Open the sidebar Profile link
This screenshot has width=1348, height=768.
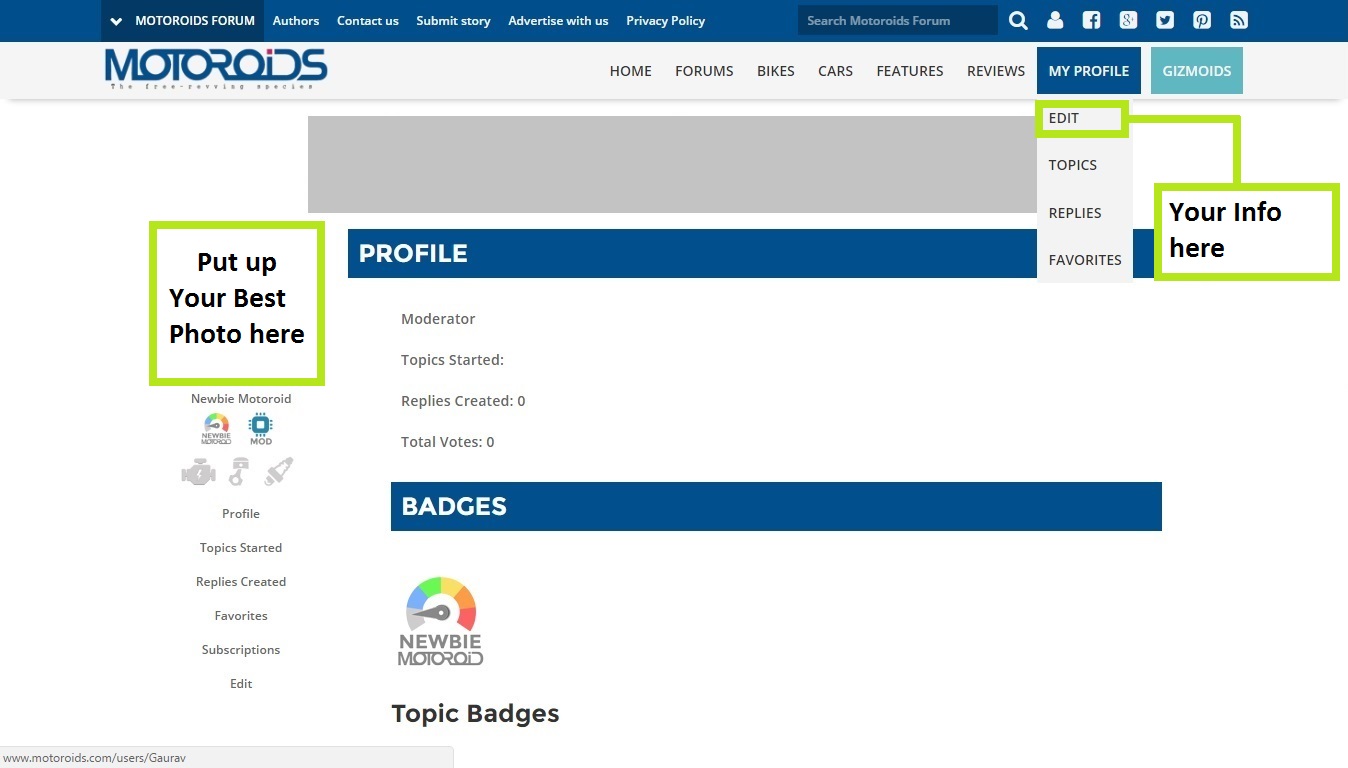click(x=241, y=514)
